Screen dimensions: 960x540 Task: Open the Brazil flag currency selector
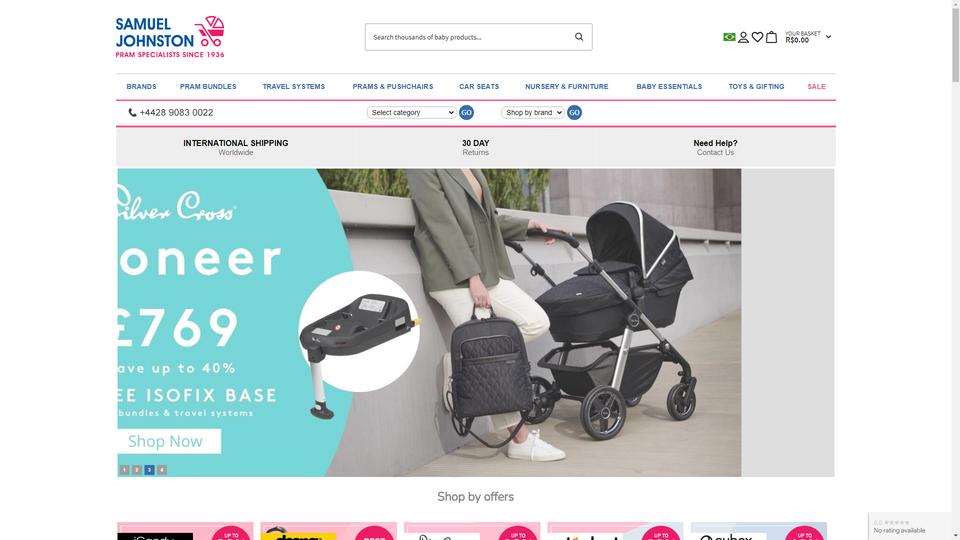tap(729, 37)
